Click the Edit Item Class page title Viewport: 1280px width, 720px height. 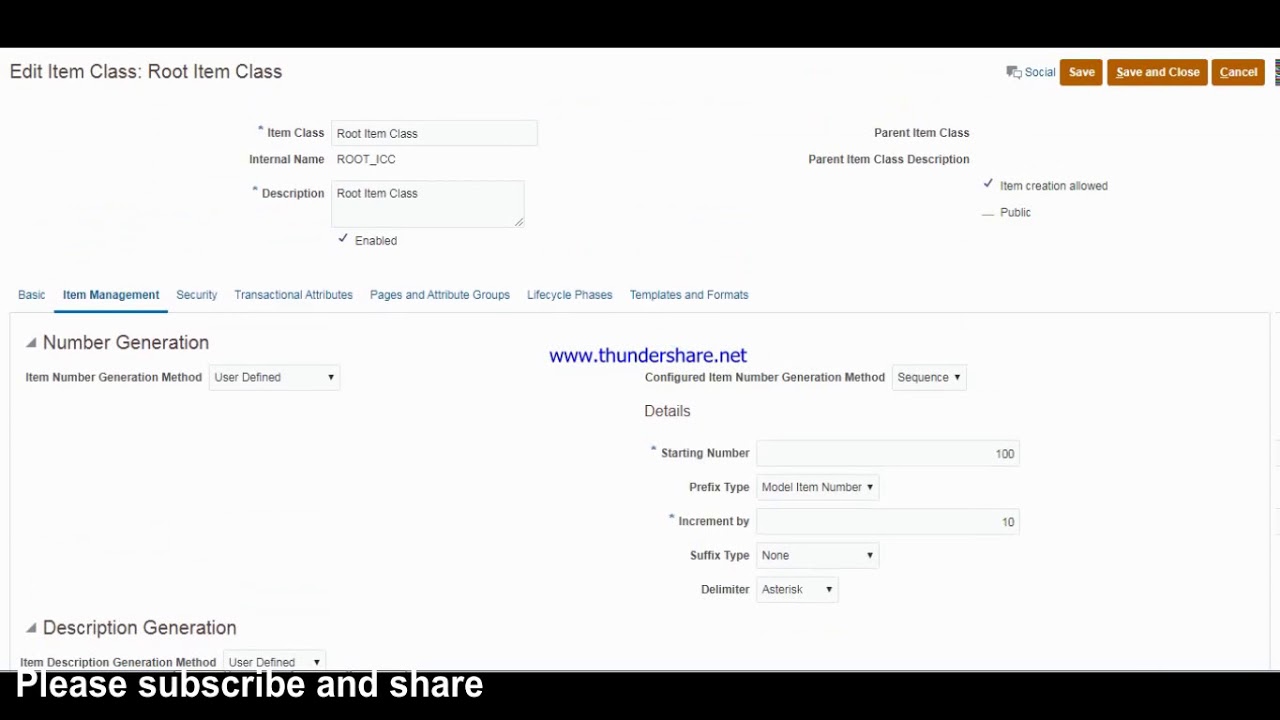(x=146, y=72)
